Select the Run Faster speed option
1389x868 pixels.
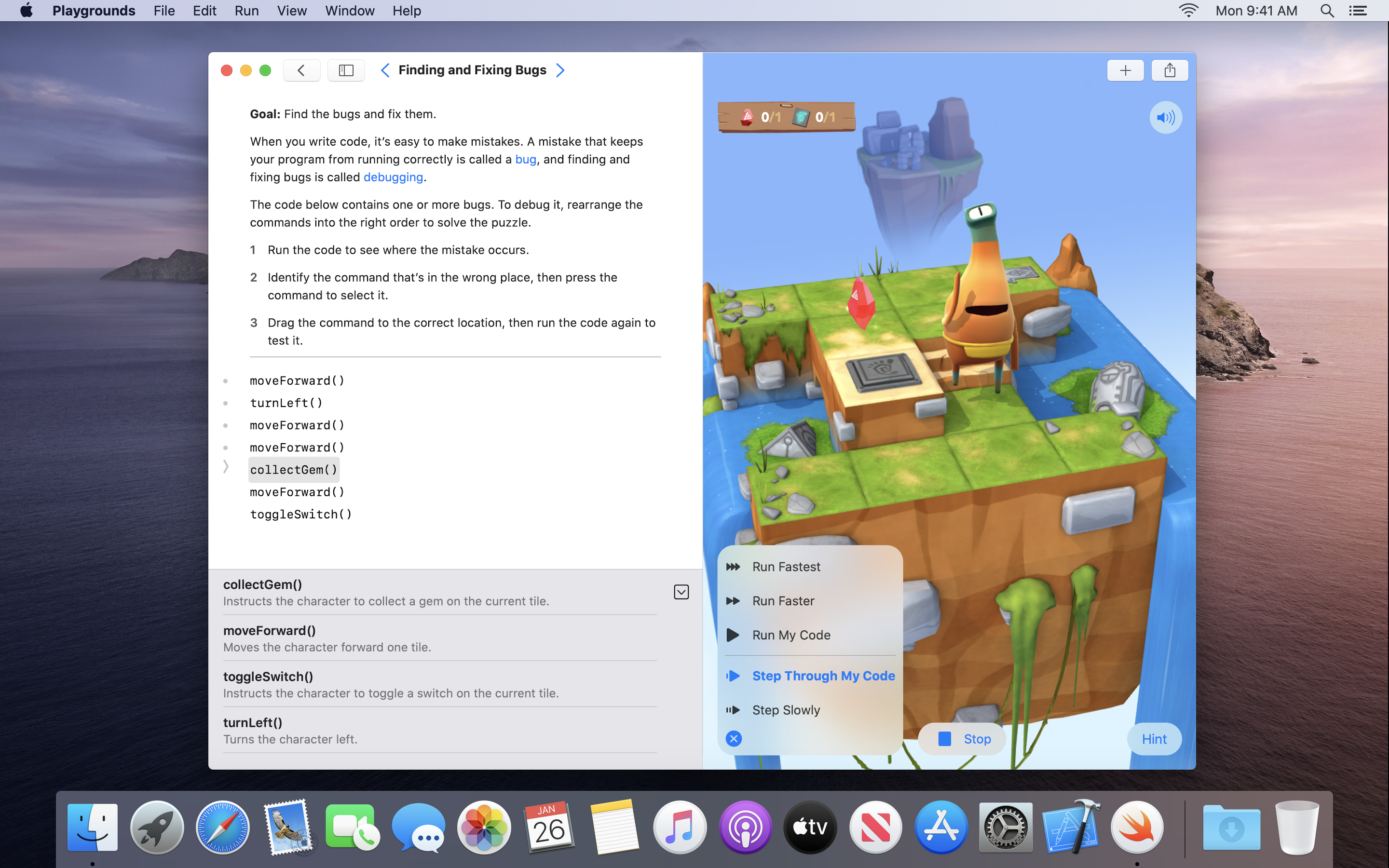click(x=783, y=600)
